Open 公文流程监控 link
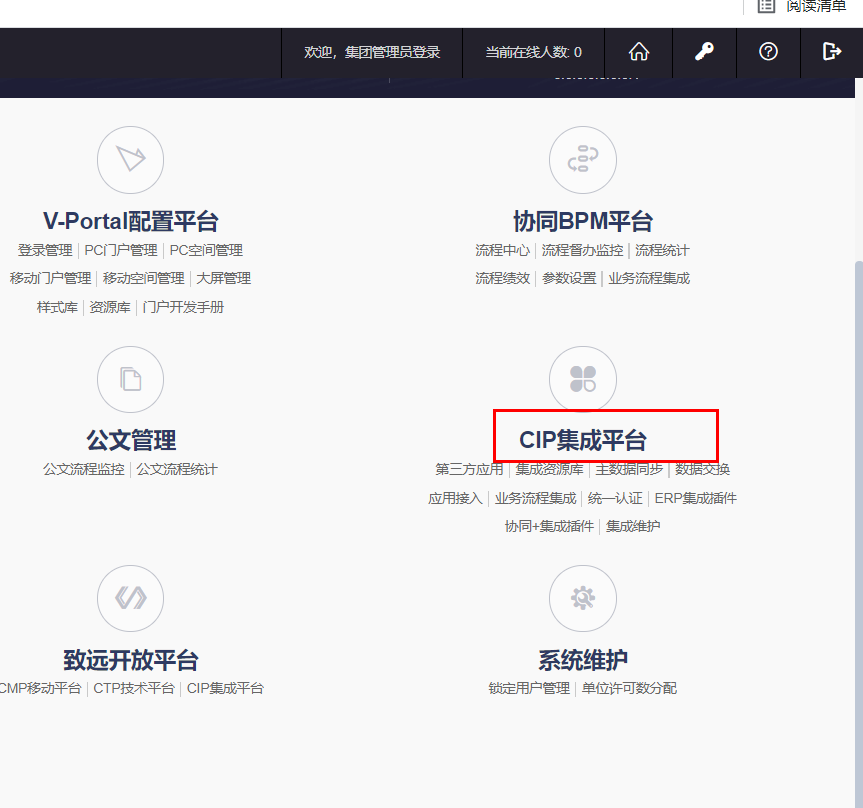 [x=84, y=469]
